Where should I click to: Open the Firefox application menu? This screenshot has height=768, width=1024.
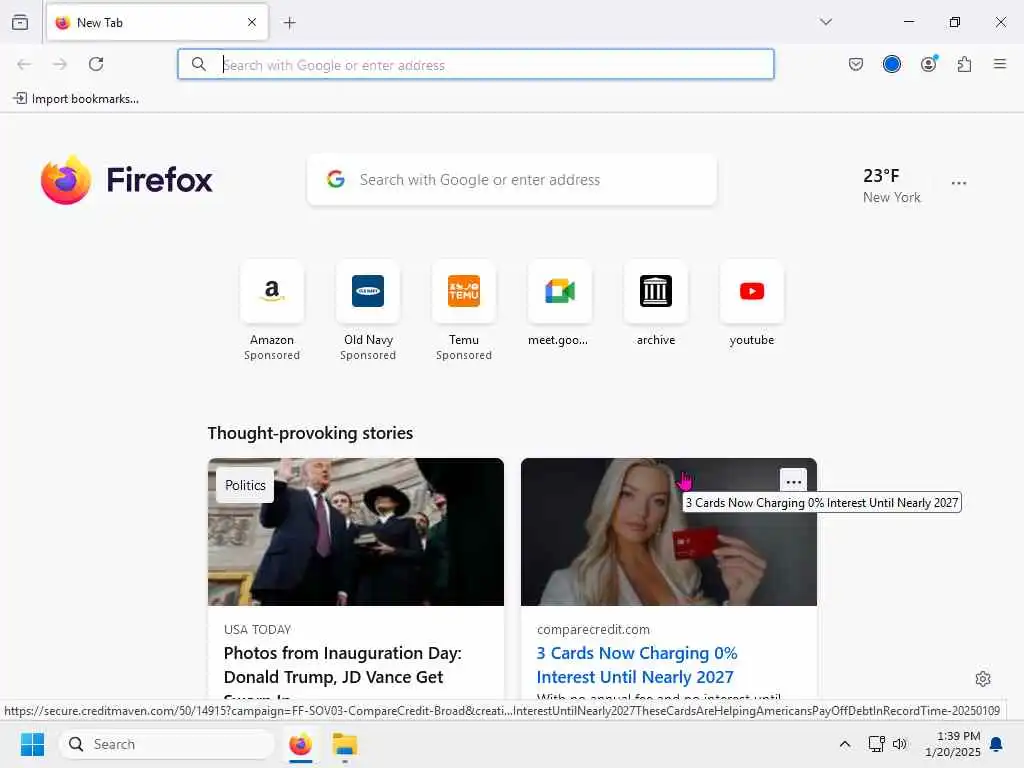(1000, 64)
